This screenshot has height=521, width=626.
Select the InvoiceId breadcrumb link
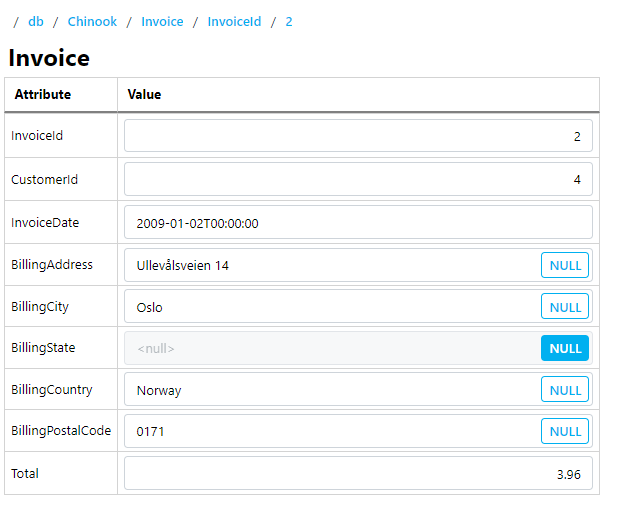pos(234,22)
